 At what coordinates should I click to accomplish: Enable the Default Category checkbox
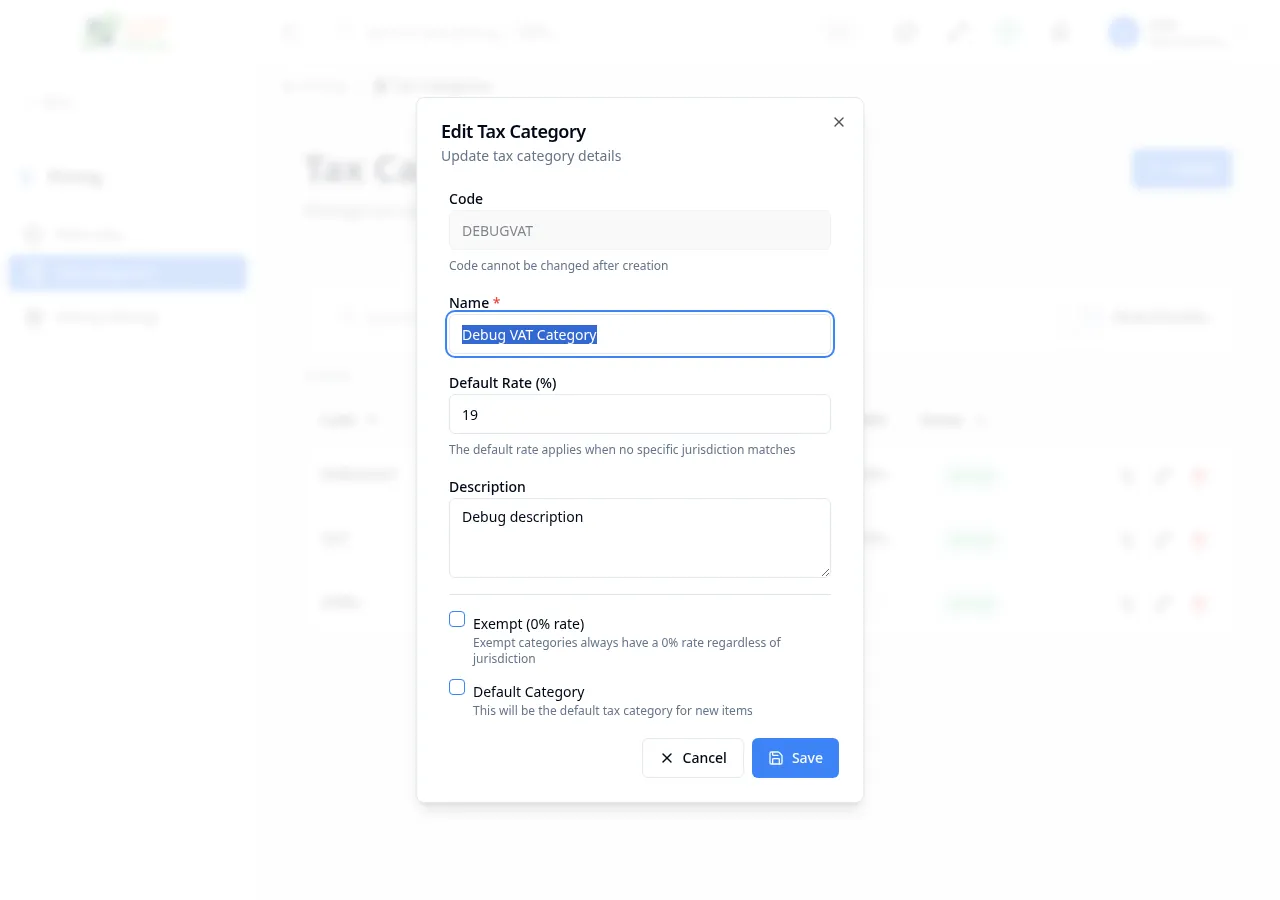[457, 687]
